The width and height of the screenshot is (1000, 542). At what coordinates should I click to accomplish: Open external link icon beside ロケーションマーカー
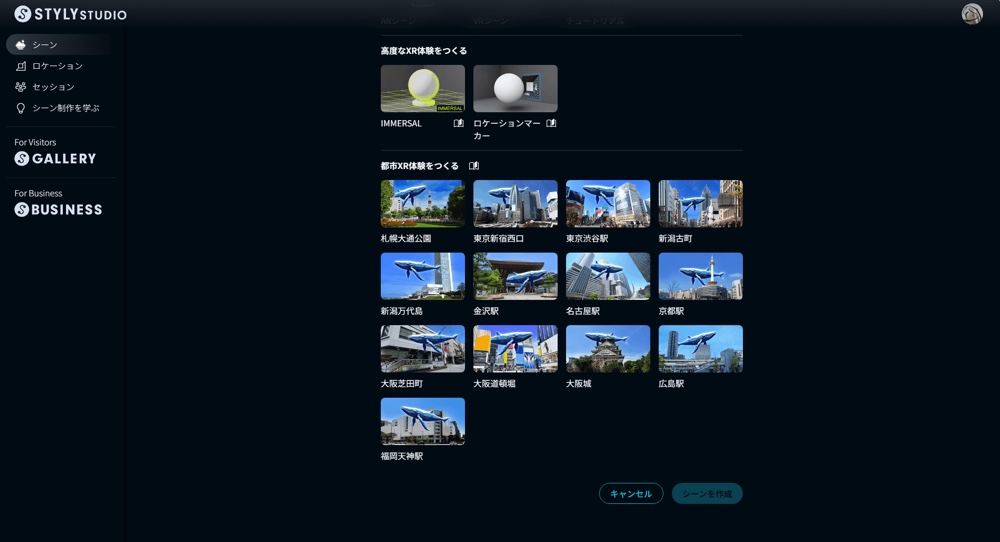point(551,124)
